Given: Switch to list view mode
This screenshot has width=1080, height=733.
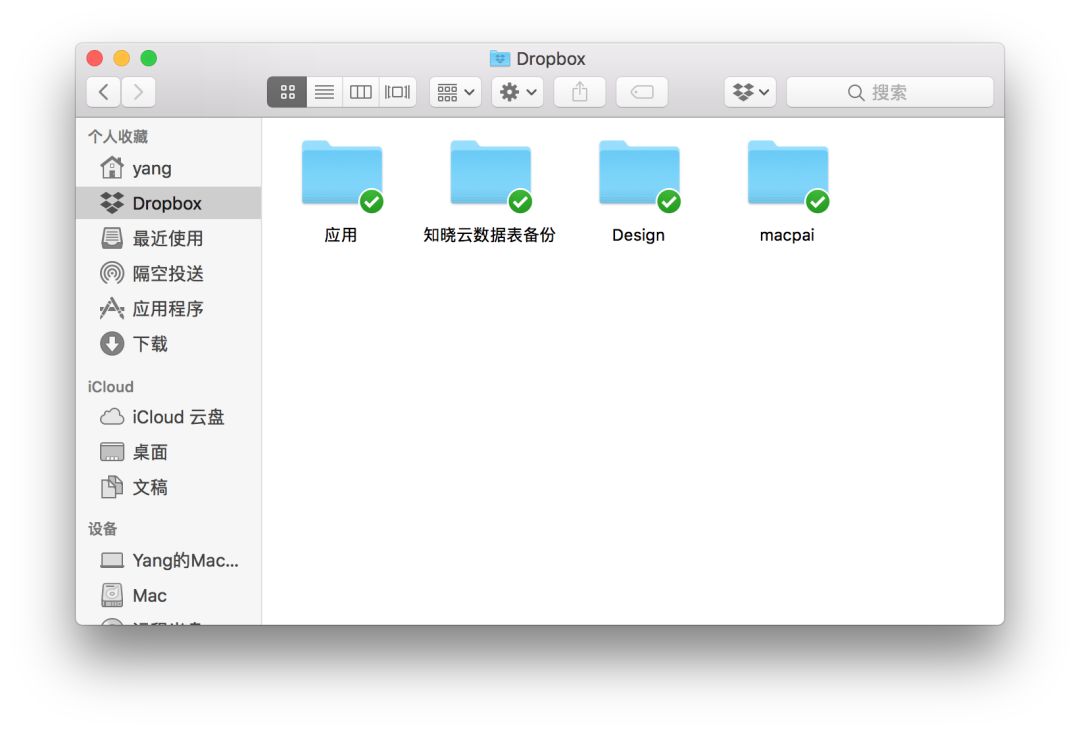Looking at the screenshot, I should click(x=324, y=92).
